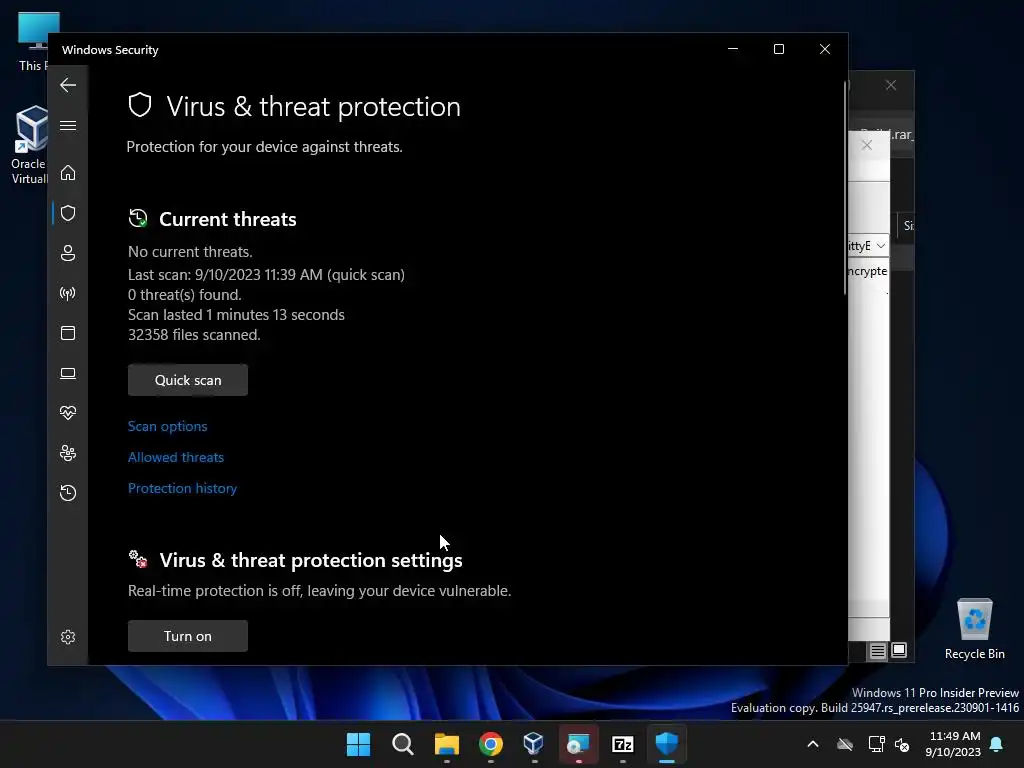The width and height of the screenshot is (1024, 768).
Task: Maximize the Windows Security window
Action: (x=778, y=49)
